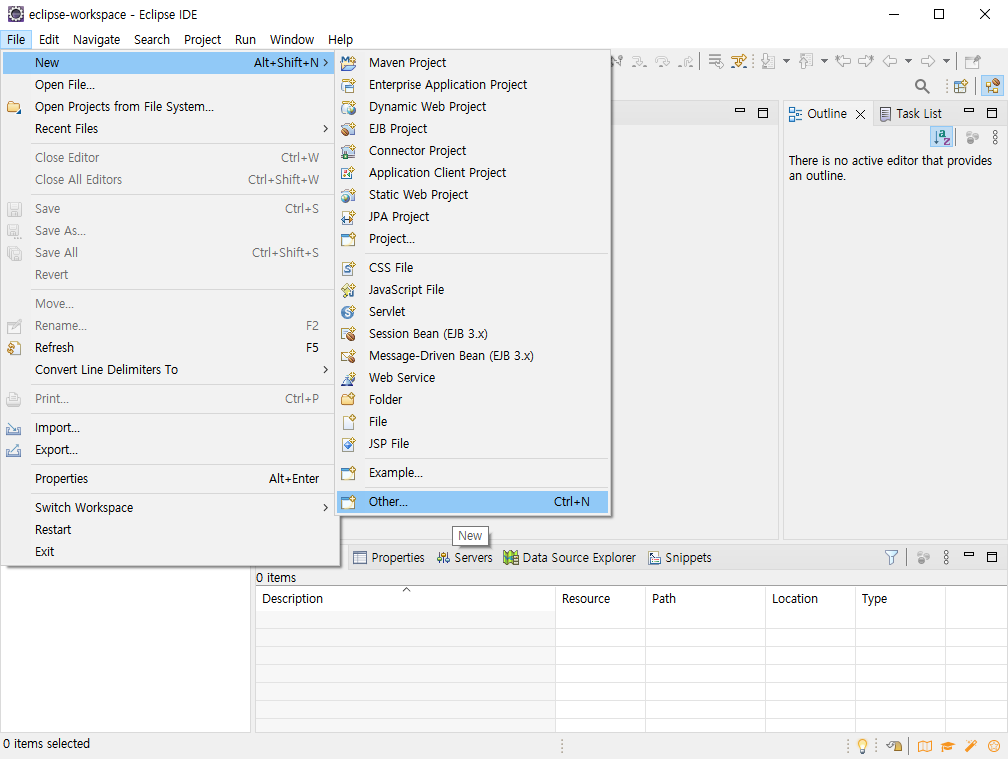This screenshot has width=1008, height=759.
Task: Close the Outline view tab
Action: pos(860,114)
